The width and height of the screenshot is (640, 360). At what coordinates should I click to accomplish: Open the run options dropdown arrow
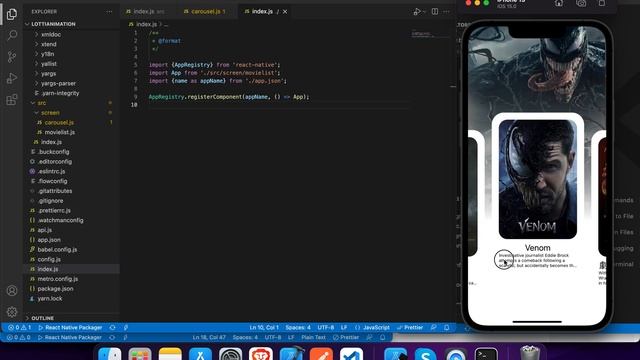tap(424, 12)
